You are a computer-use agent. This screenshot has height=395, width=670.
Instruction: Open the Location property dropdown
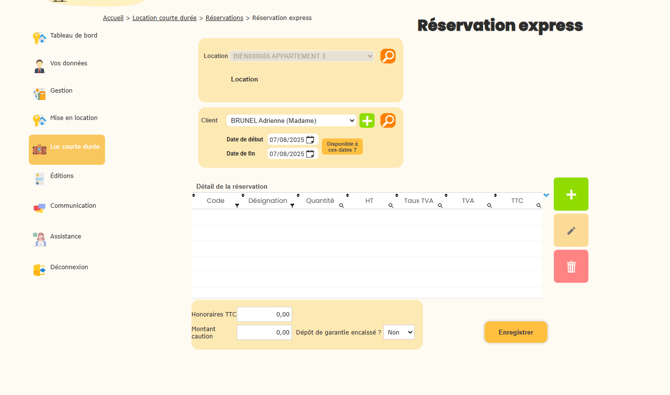302,56
